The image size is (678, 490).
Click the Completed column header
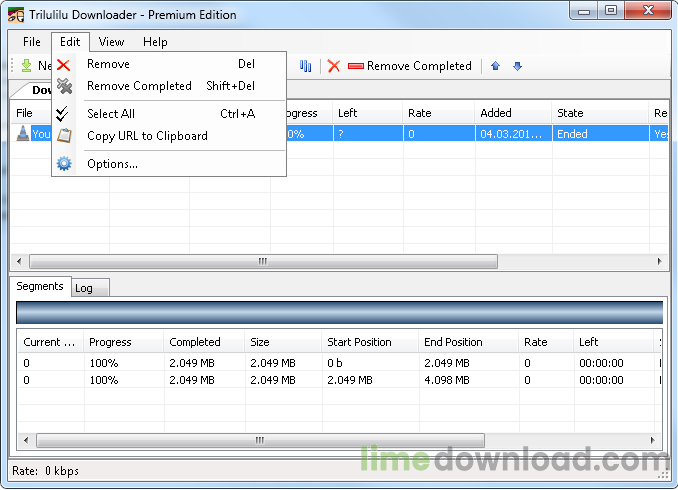[204, 342]
